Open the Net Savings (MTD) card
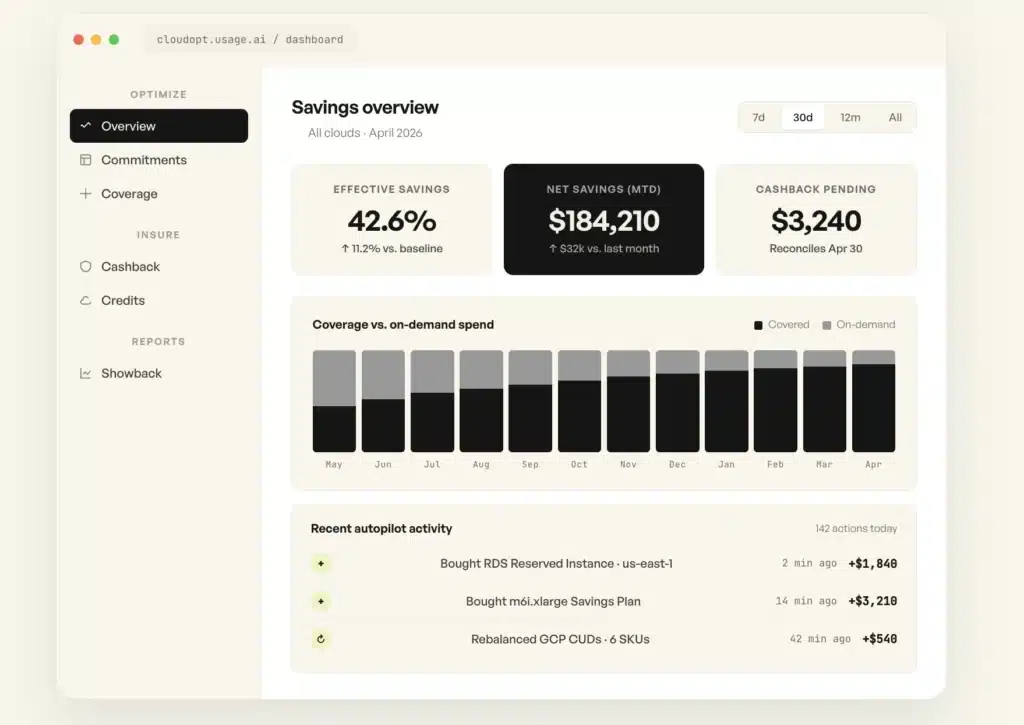This screenshot has width=1024, height=725. click(x=604, y=219)
